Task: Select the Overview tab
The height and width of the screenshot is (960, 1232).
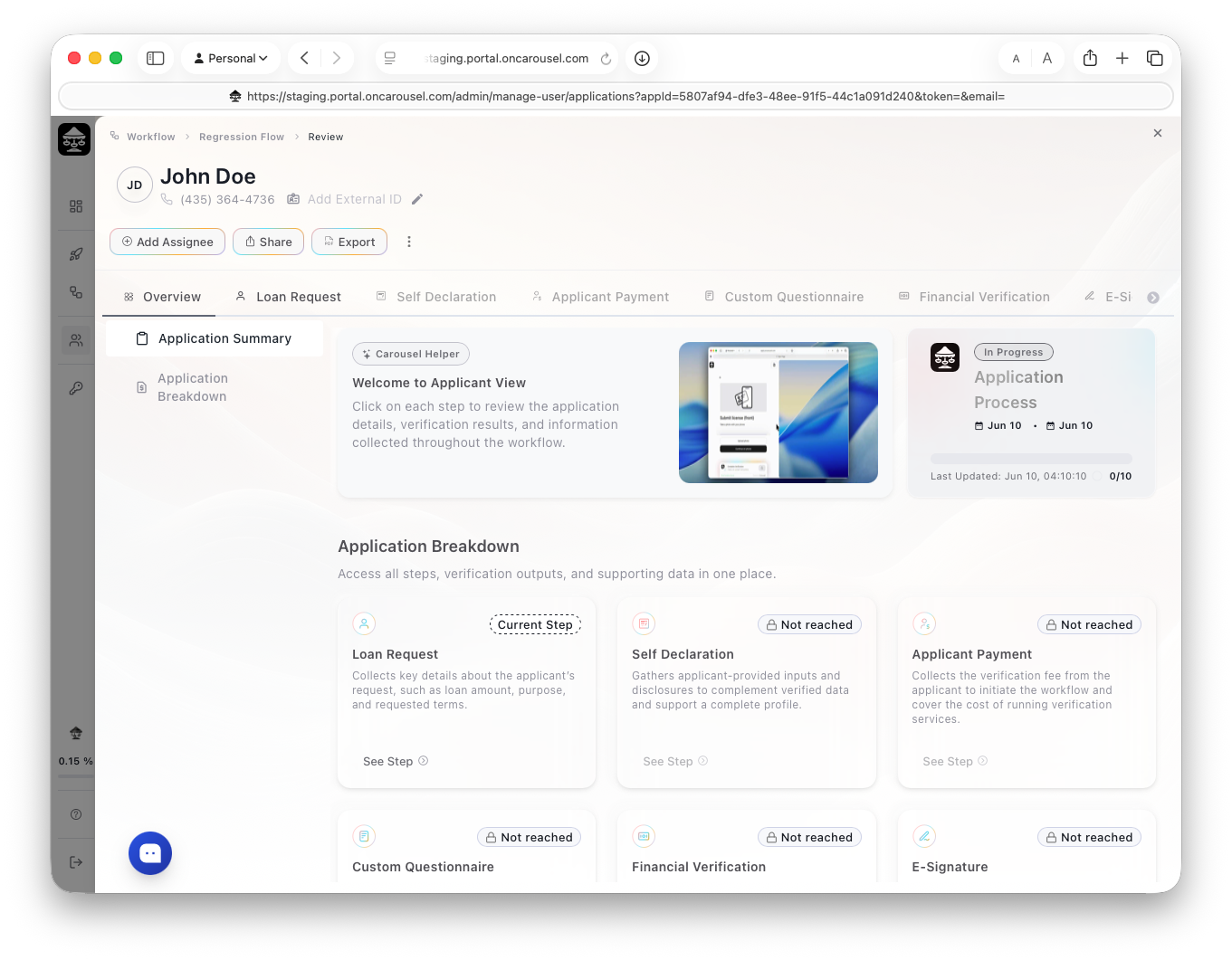Action: 162,297
